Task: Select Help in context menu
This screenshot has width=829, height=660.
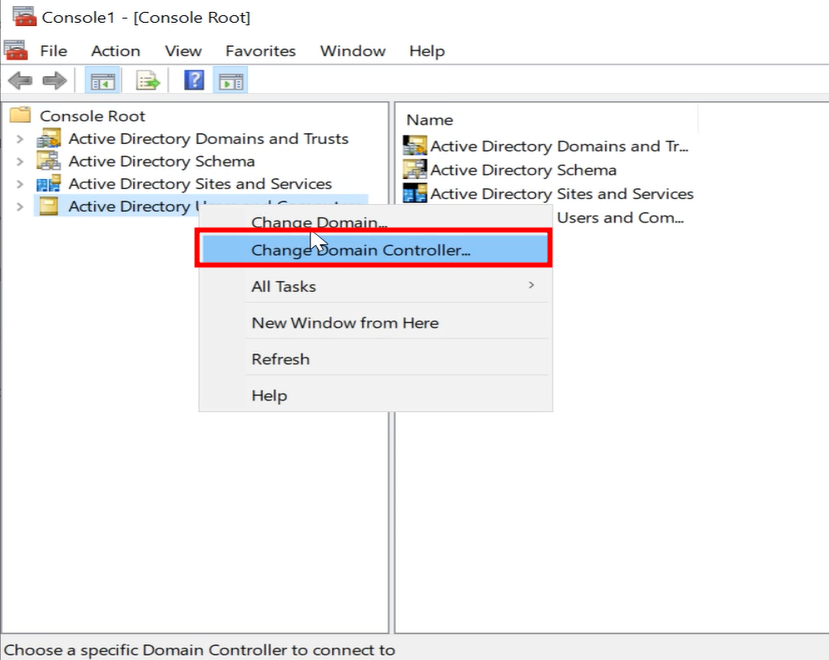Action: 375,396
